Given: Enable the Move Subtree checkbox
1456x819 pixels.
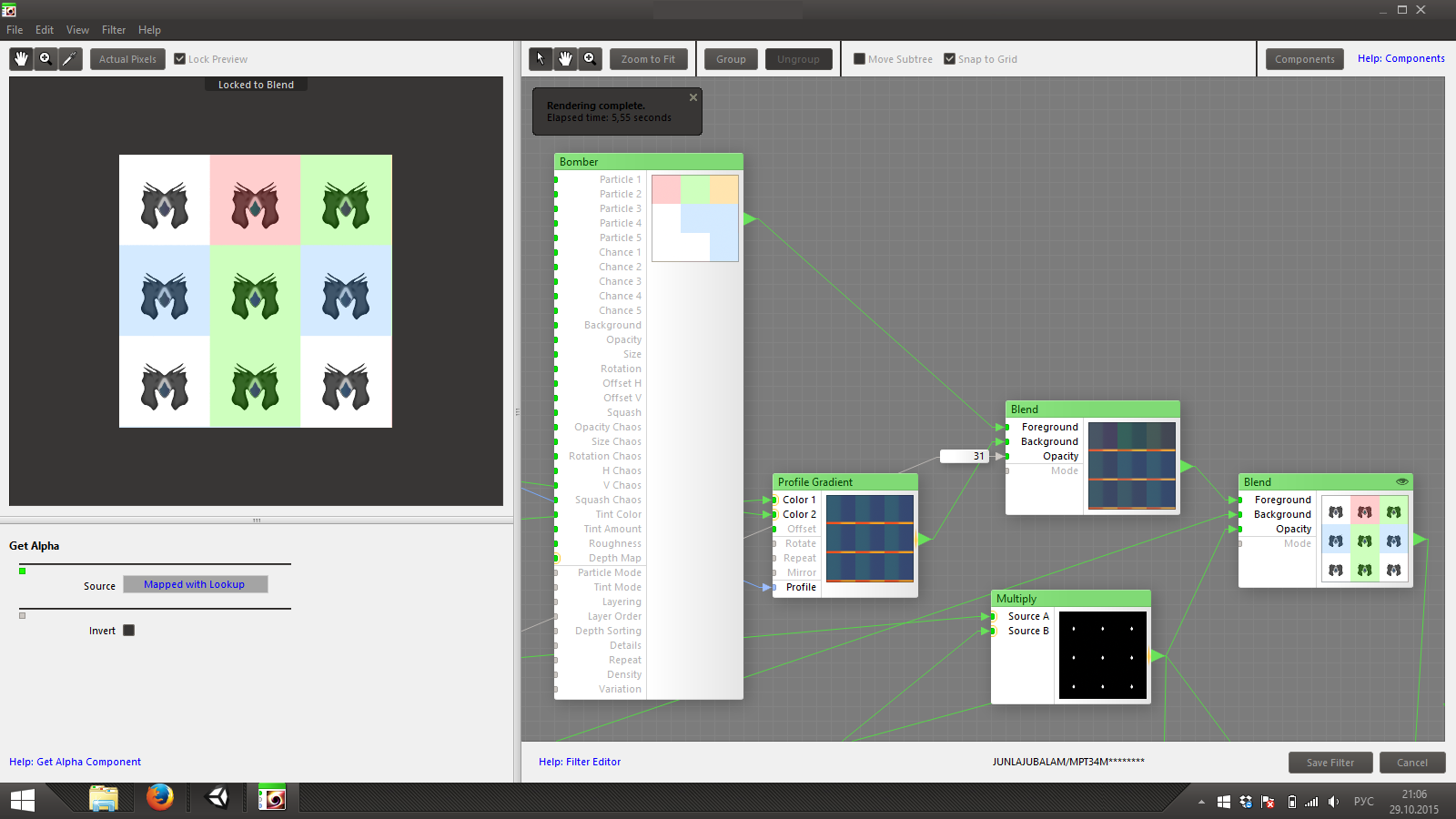Looking at the screenshot, I should click(x=859, y=59).
